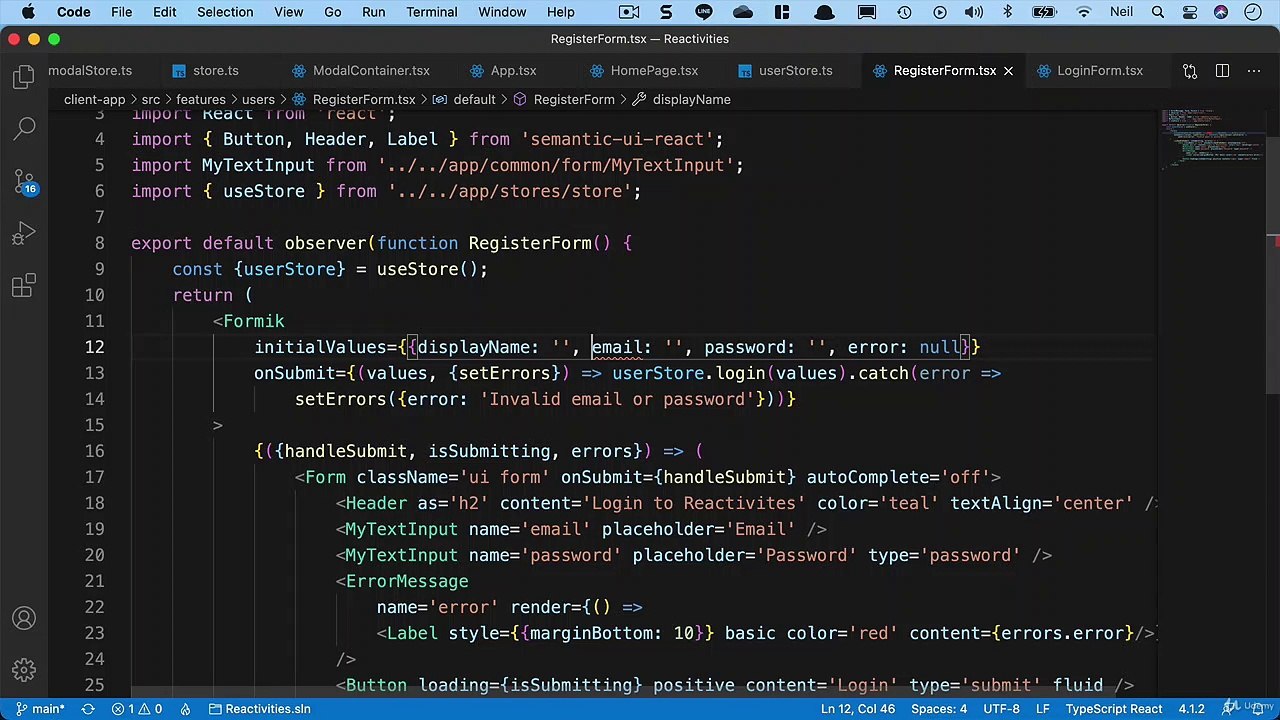Click the Battery icon in menu bar
The width and height of the screenshot is (1280, 720).
1044,12
